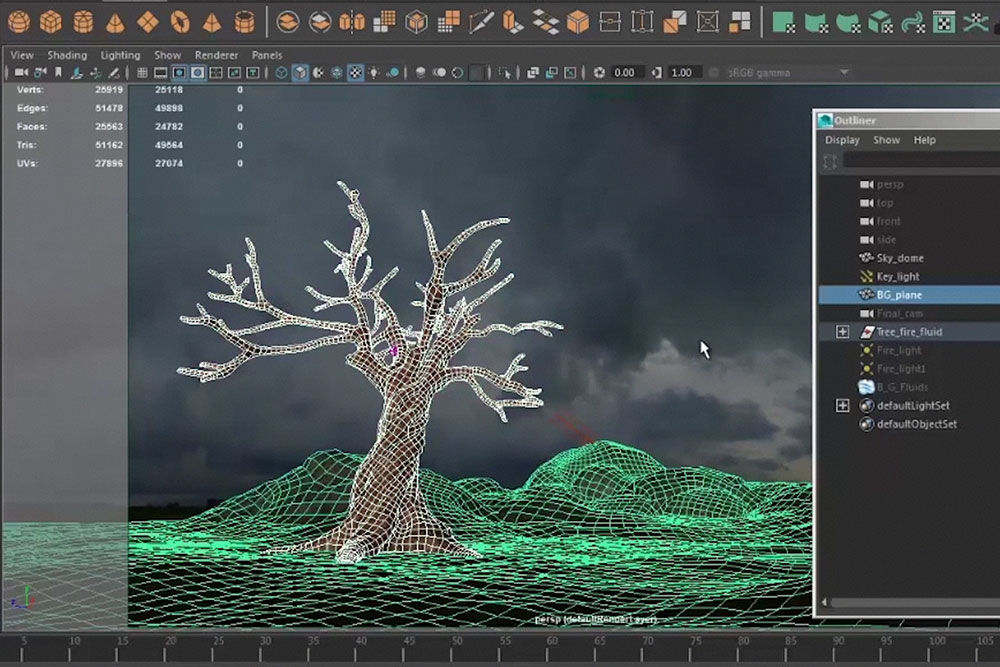Click the large orange cube bevel icon

tap(578, 22)
